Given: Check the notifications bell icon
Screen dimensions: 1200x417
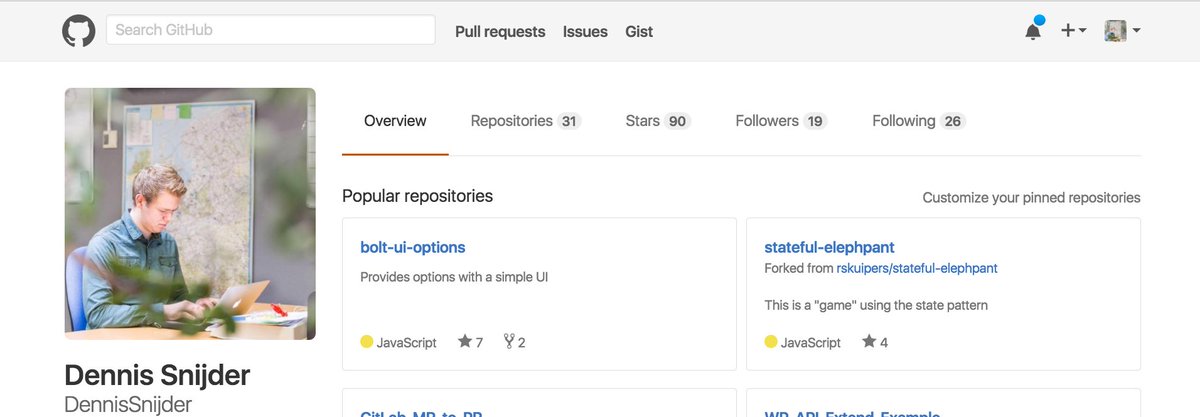Looking at the screenshot, I should click(1033, 29).
